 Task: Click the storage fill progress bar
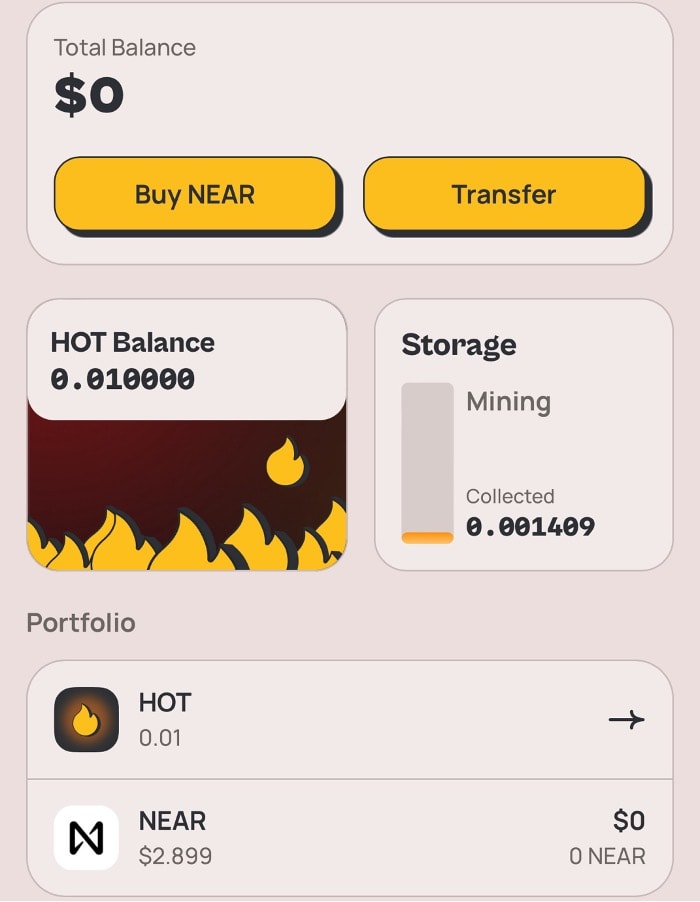click(x=428, y=460)
